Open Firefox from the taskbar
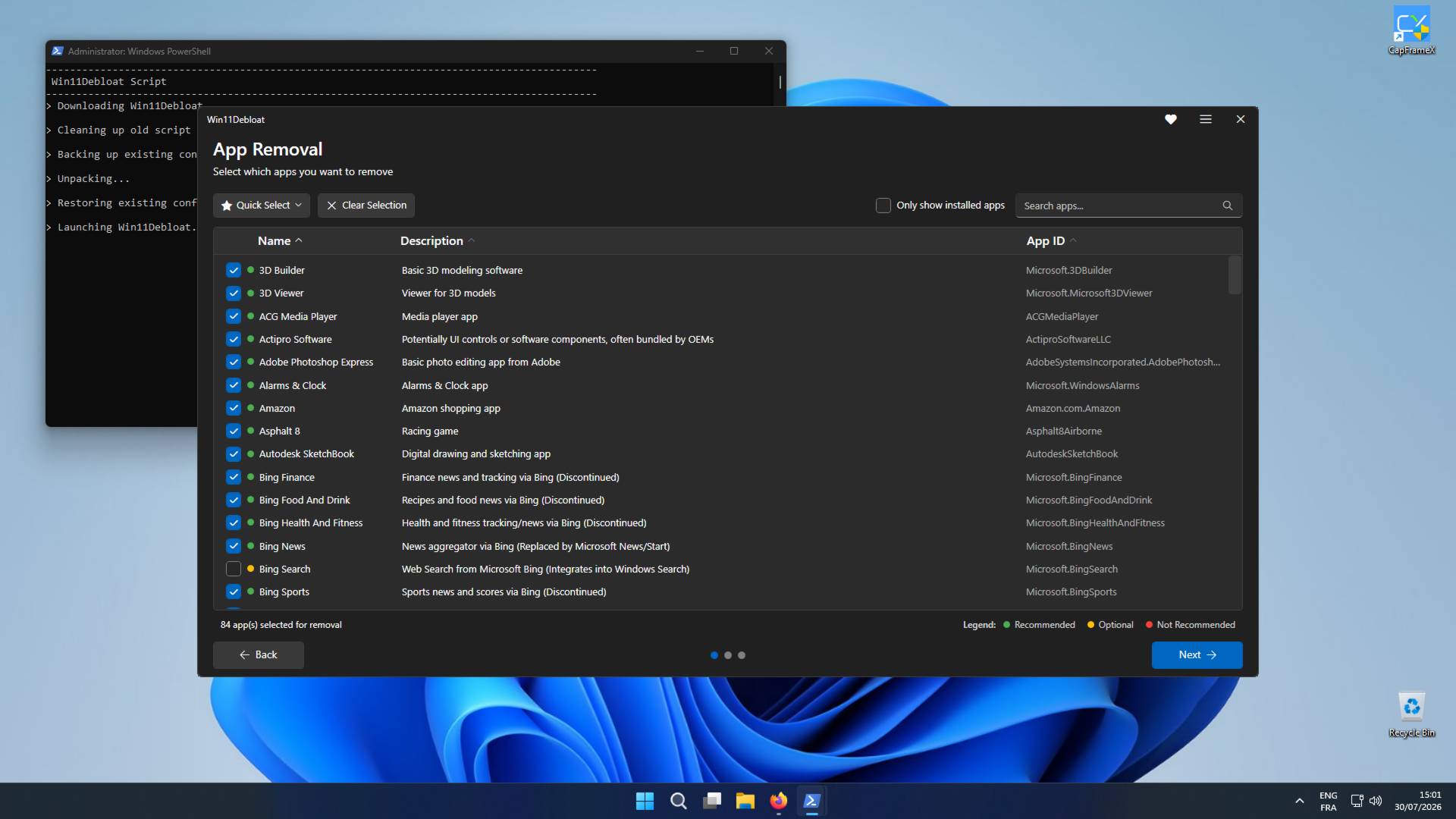 coord(779,801)
